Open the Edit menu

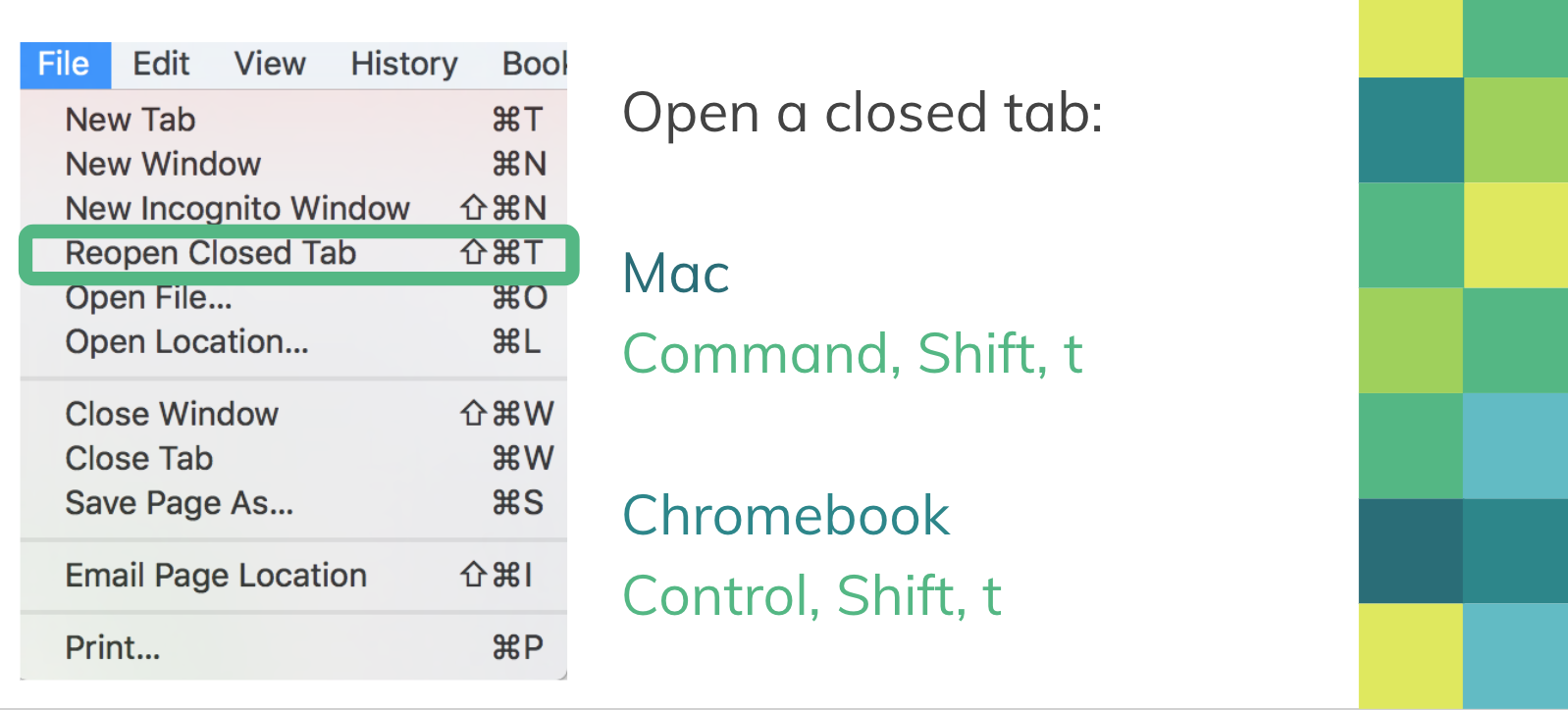161,65
